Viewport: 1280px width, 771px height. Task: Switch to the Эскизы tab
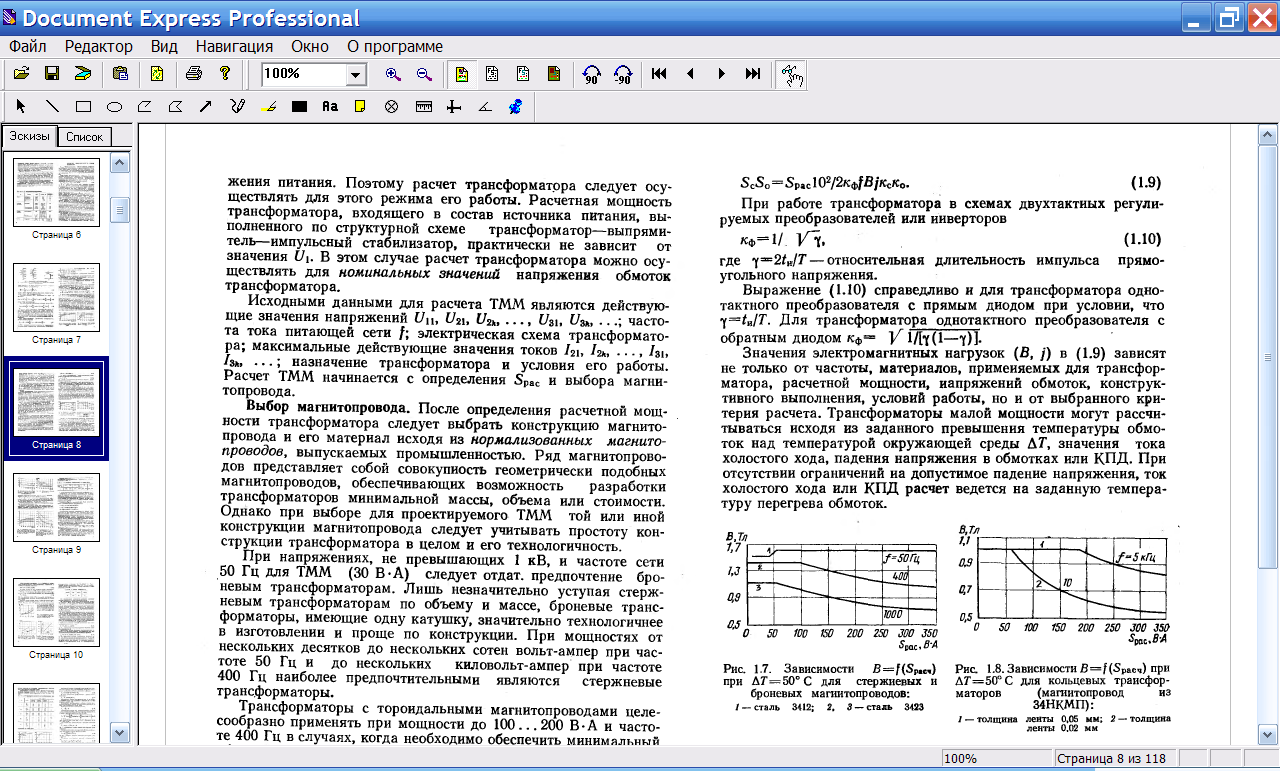click(29, 136)
